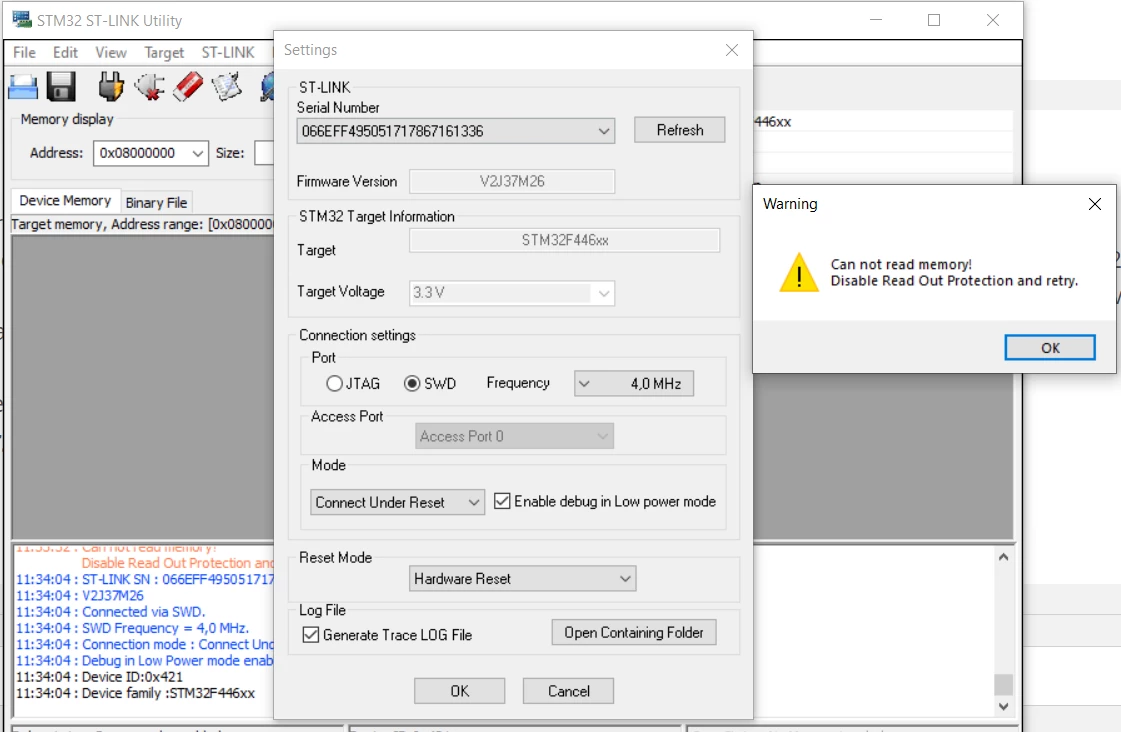Screen dimensions: 1121x732
Task: Toggle Generate Trace LOG File checkbox
Action: click(x=311, y=634)
